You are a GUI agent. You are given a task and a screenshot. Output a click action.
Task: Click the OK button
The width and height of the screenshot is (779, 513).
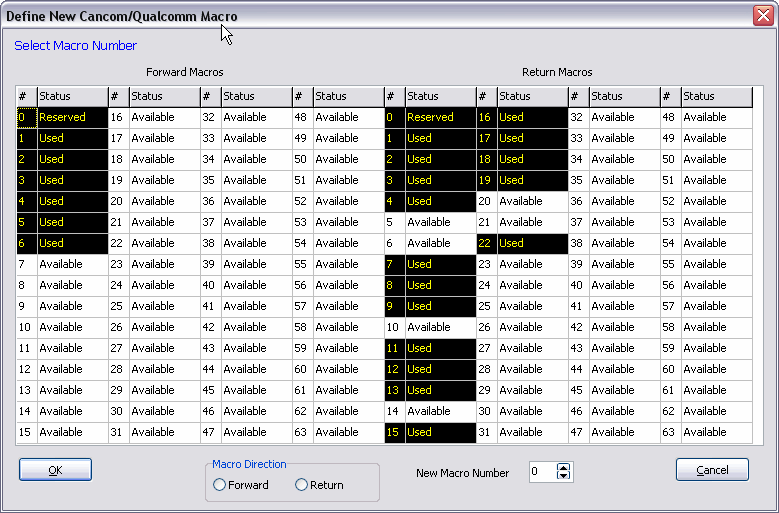point(55,470)
